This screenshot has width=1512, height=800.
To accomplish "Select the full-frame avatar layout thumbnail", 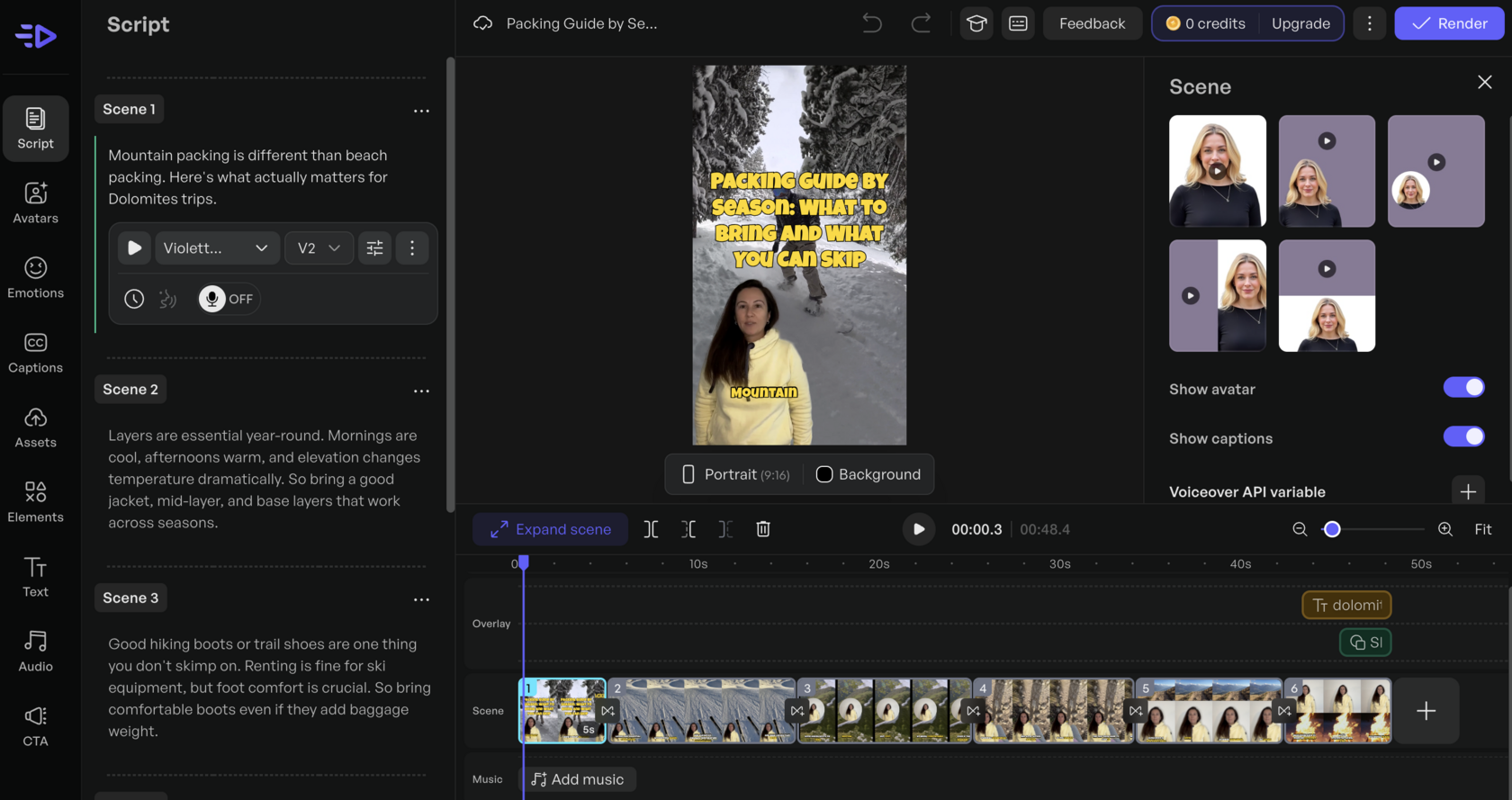I will pyautogui.click(x=1217, y=171).
